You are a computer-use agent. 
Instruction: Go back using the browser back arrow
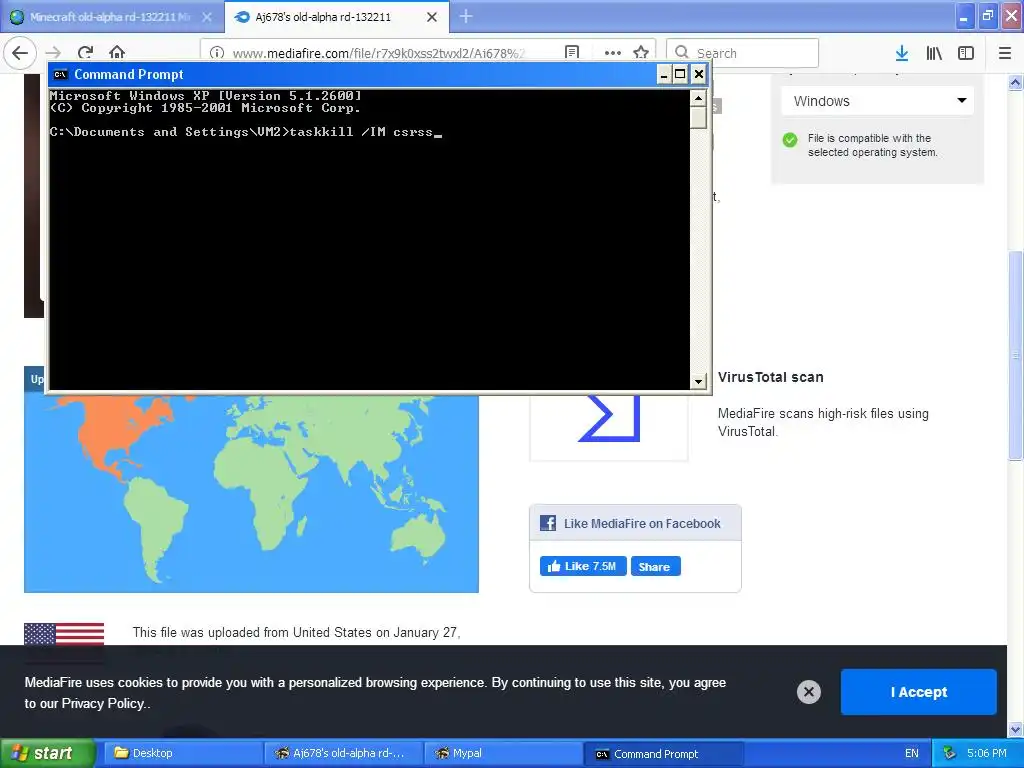point(20,53)
